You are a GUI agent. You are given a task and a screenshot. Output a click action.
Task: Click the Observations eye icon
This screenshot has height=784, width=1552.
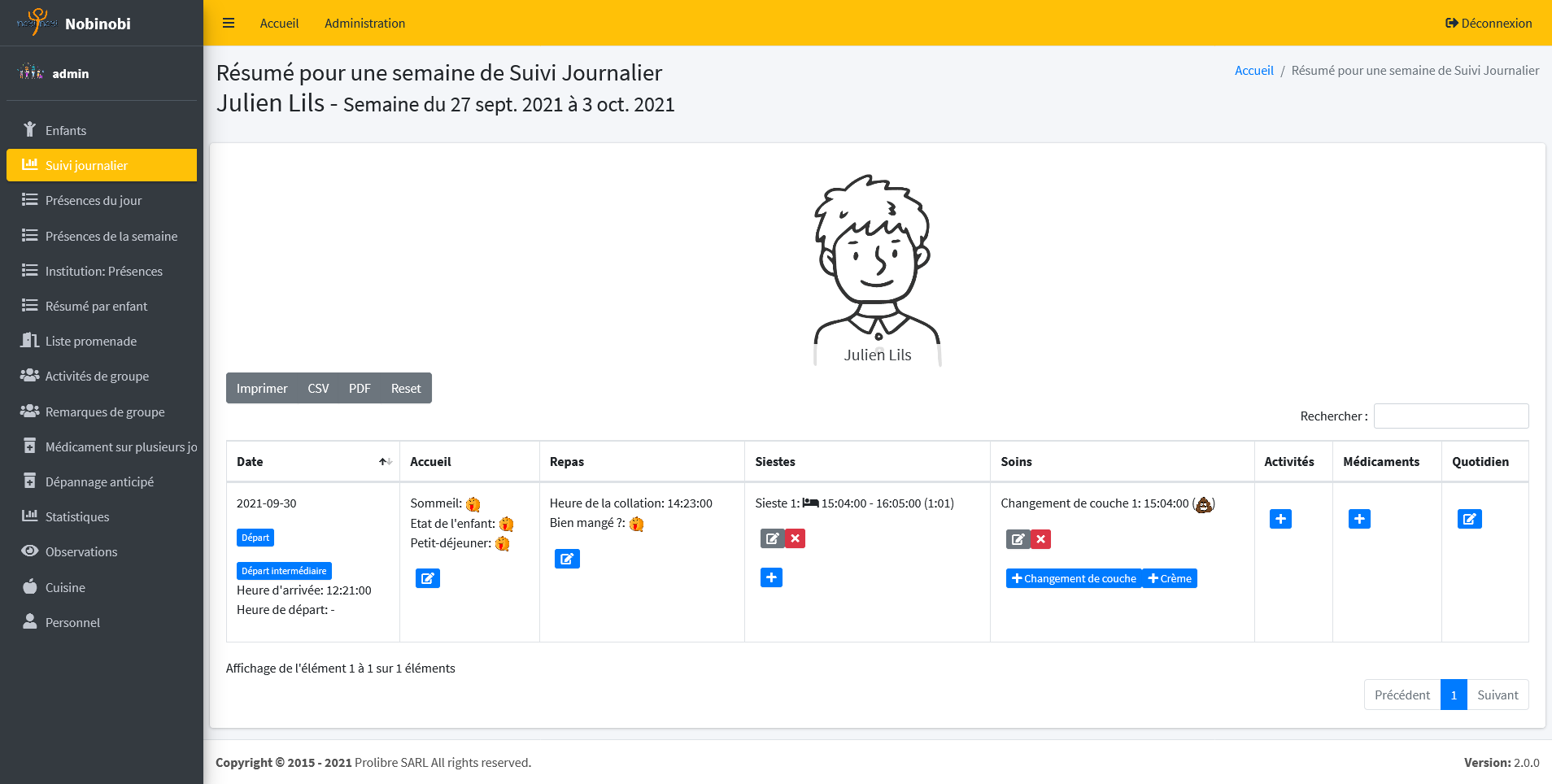[30, 551]
